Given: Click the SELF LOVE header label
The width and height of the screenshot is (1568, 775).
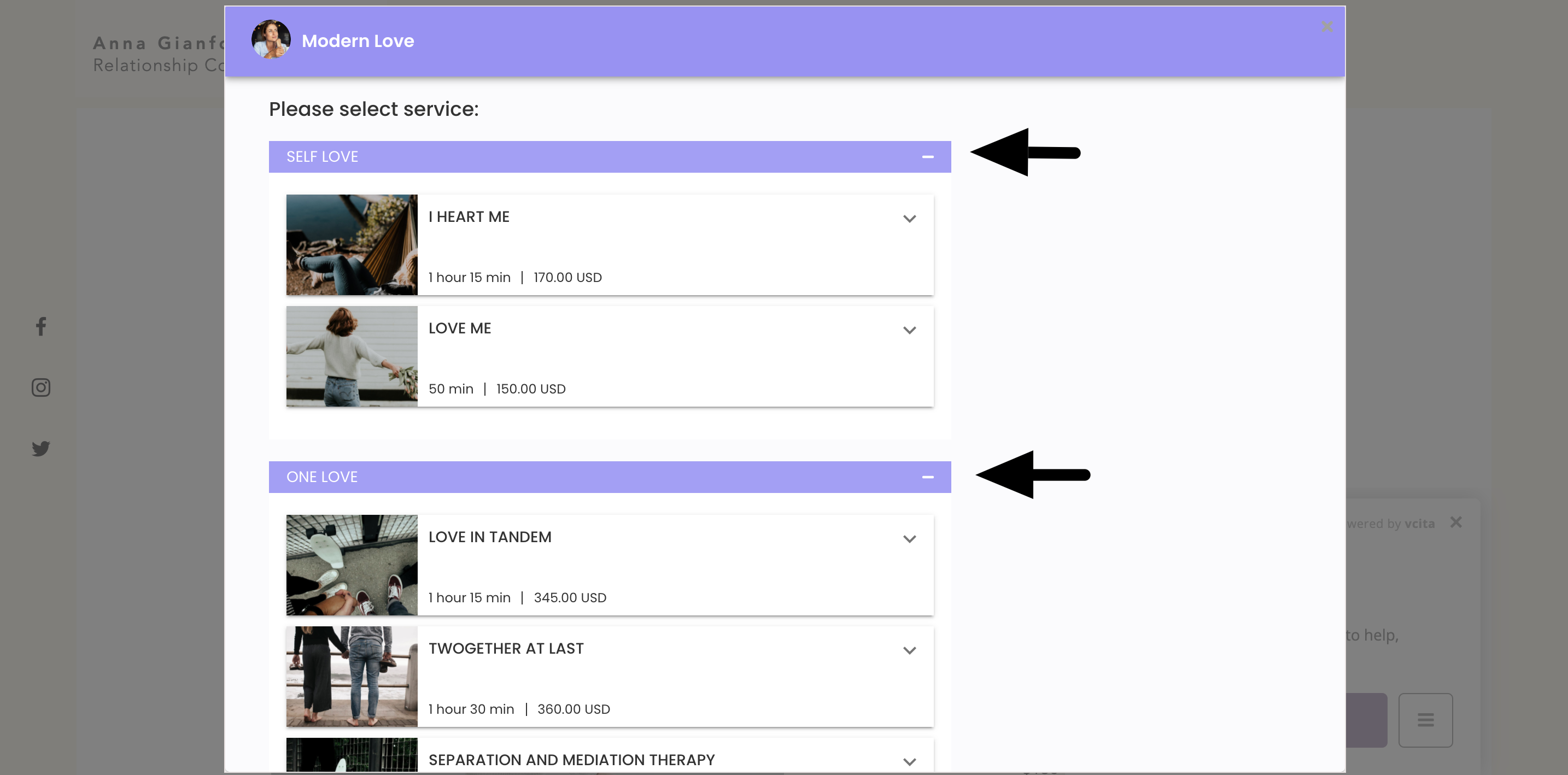Looking at the screenshot, I should tap(322, 156).
